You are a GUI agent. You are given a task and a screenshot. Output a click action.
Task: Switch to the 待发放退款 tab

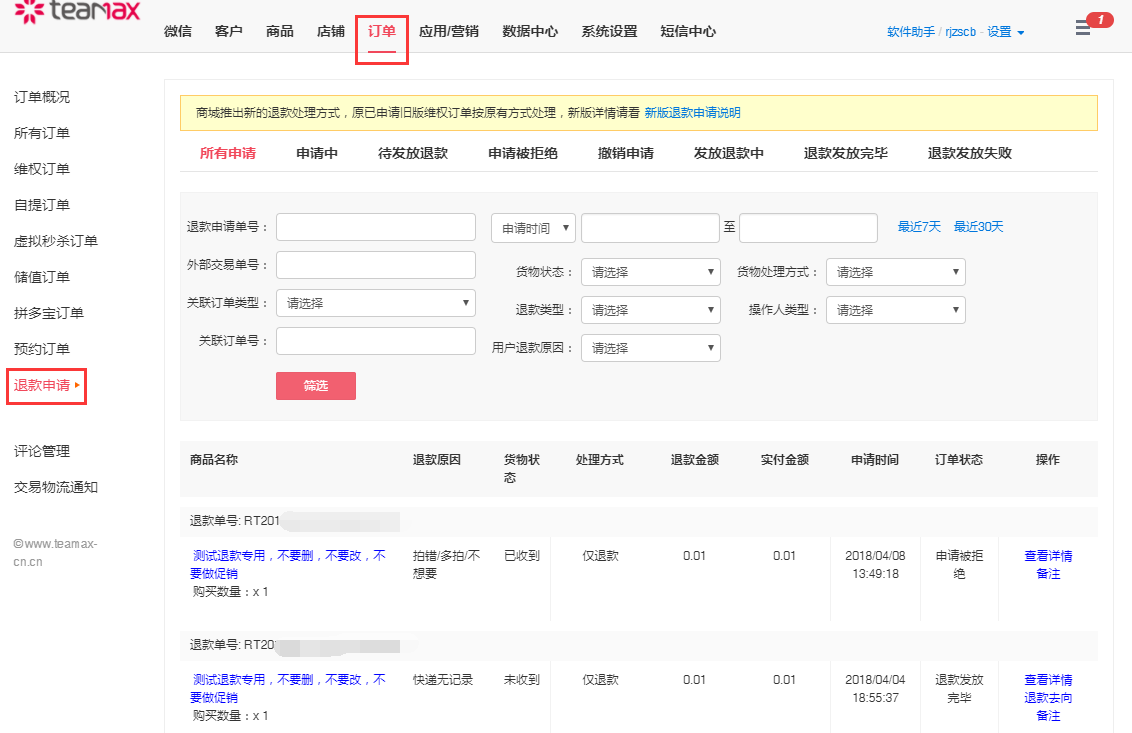point(412,154)
